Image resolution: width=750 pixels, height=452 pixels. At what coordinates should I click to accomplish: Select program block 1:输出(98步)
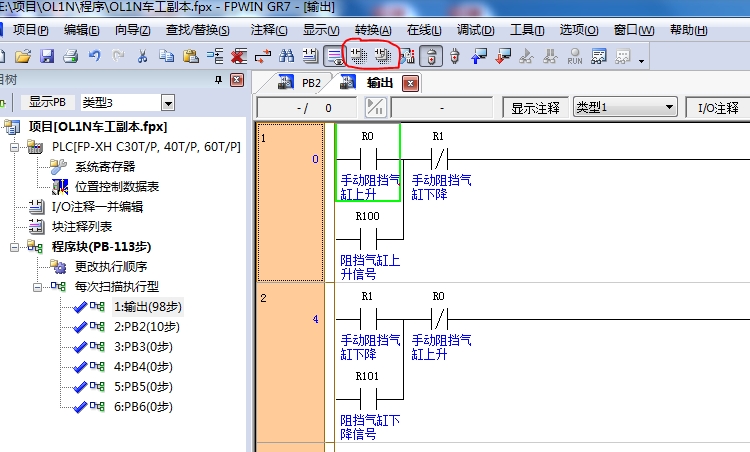click(x=148, y=307)
